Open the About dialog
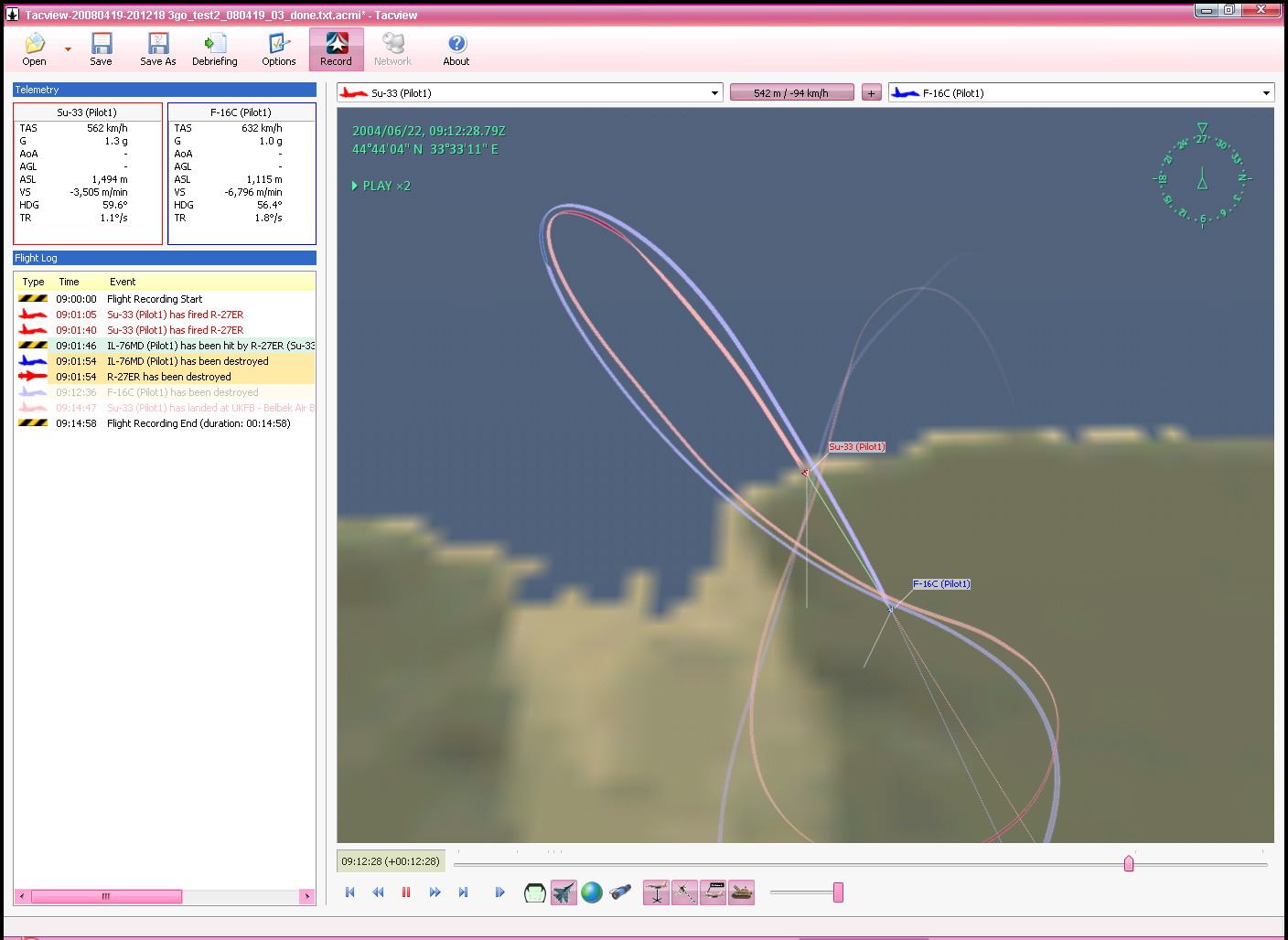Screen dimensions: 1288x940 pyautogui.click(x=456, y=49)
